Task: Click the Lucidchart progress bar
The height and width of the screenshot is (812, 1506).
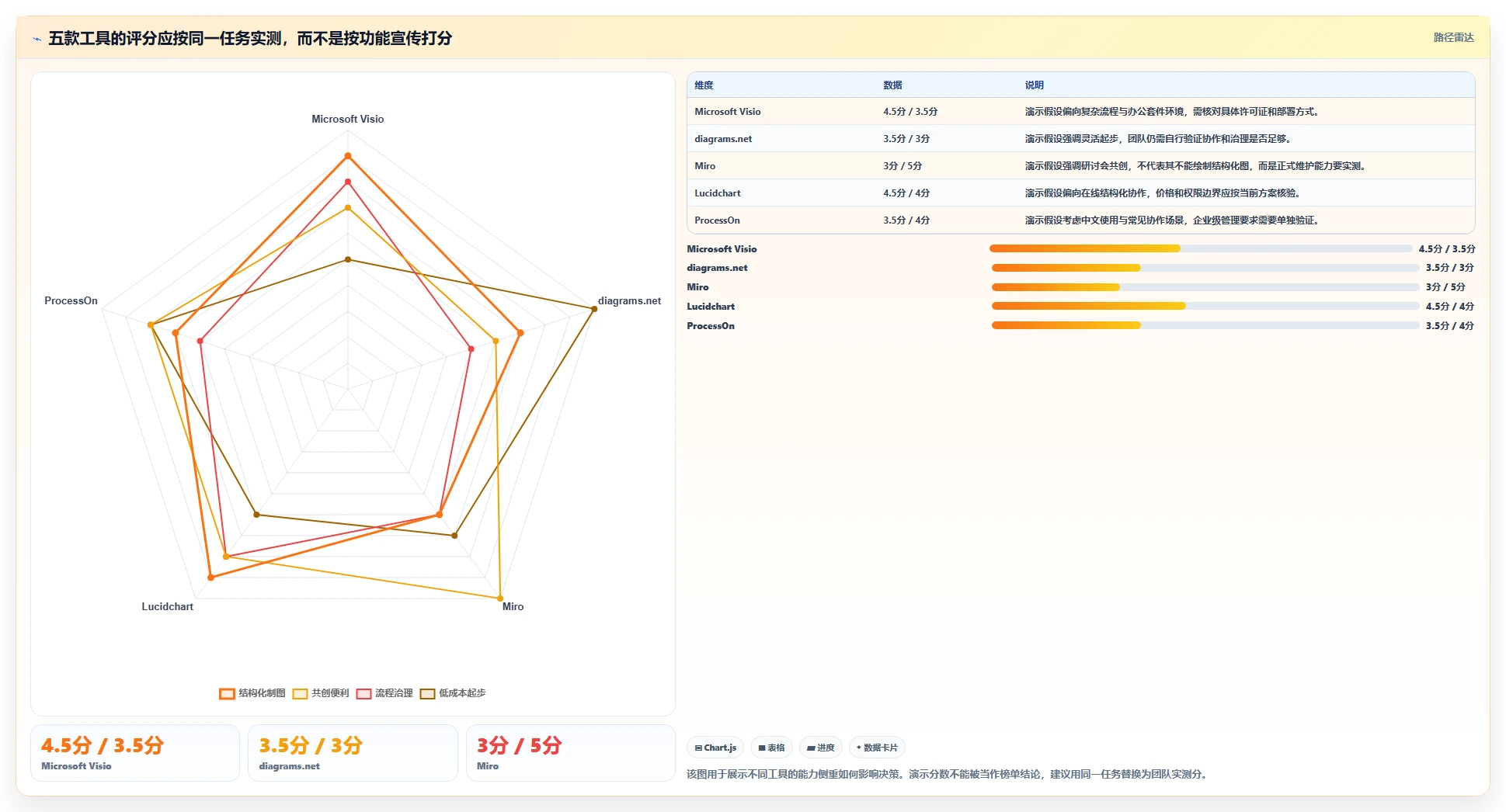Action: tap(1205, 306)
